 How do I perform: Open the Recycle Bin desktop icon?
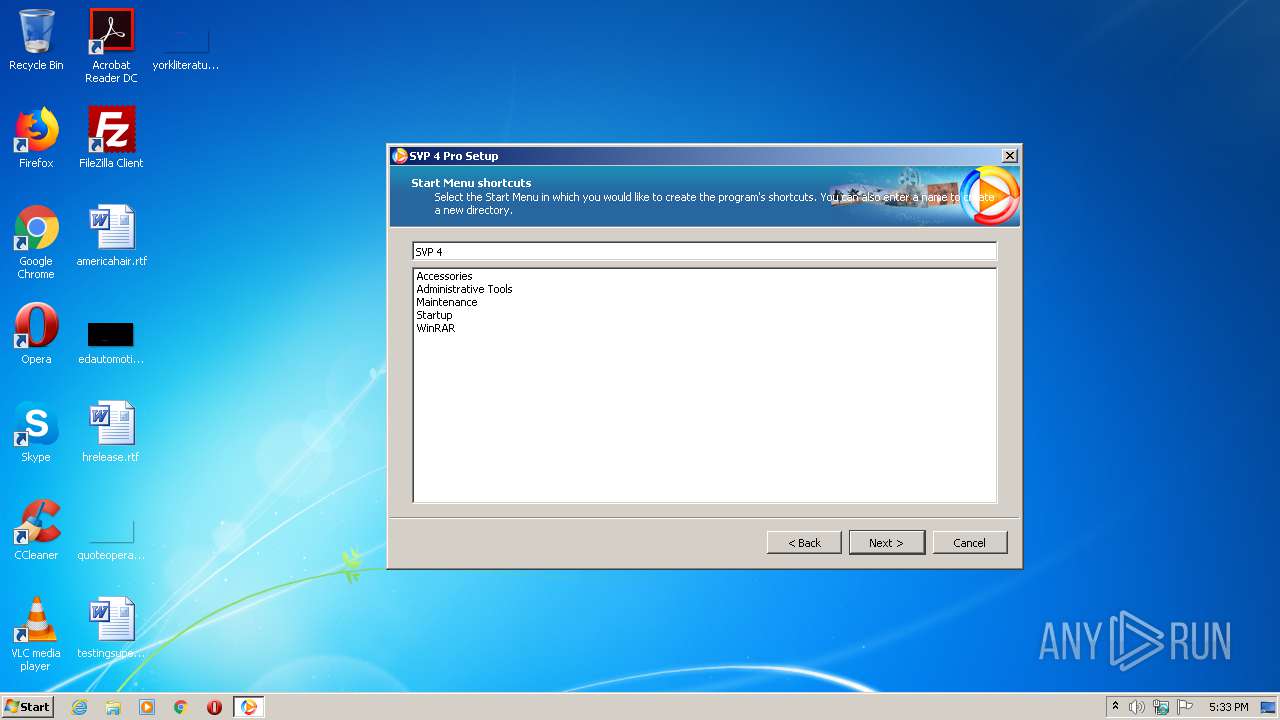tap(36, 40)
